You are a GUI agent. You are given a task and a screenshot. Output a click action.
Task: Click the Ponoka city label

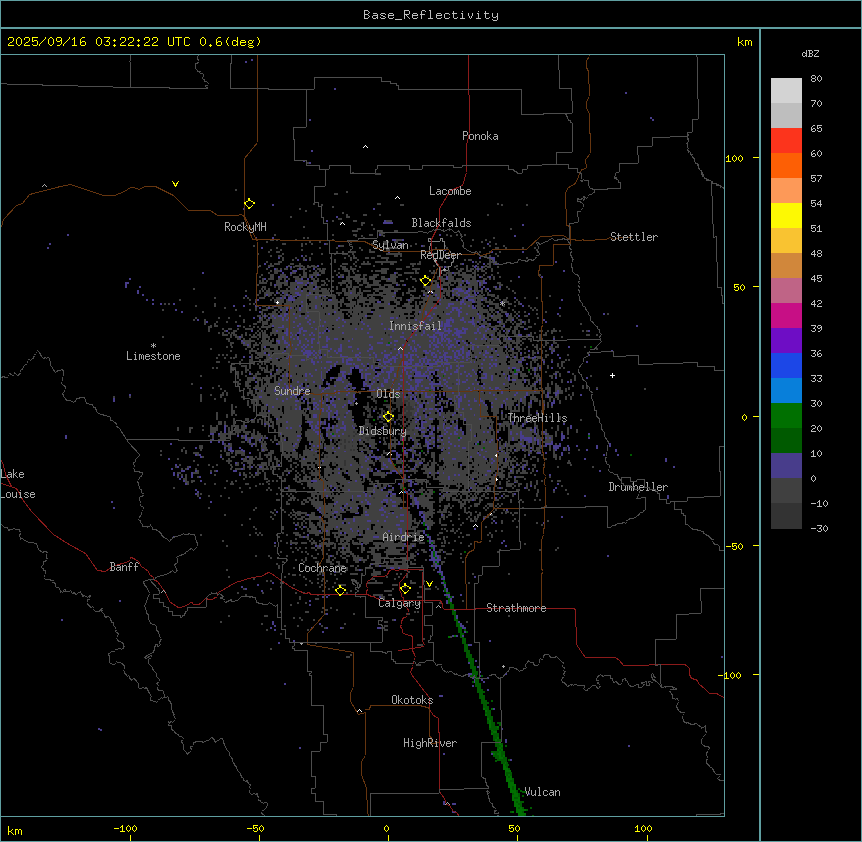click(x=480, y=136)
